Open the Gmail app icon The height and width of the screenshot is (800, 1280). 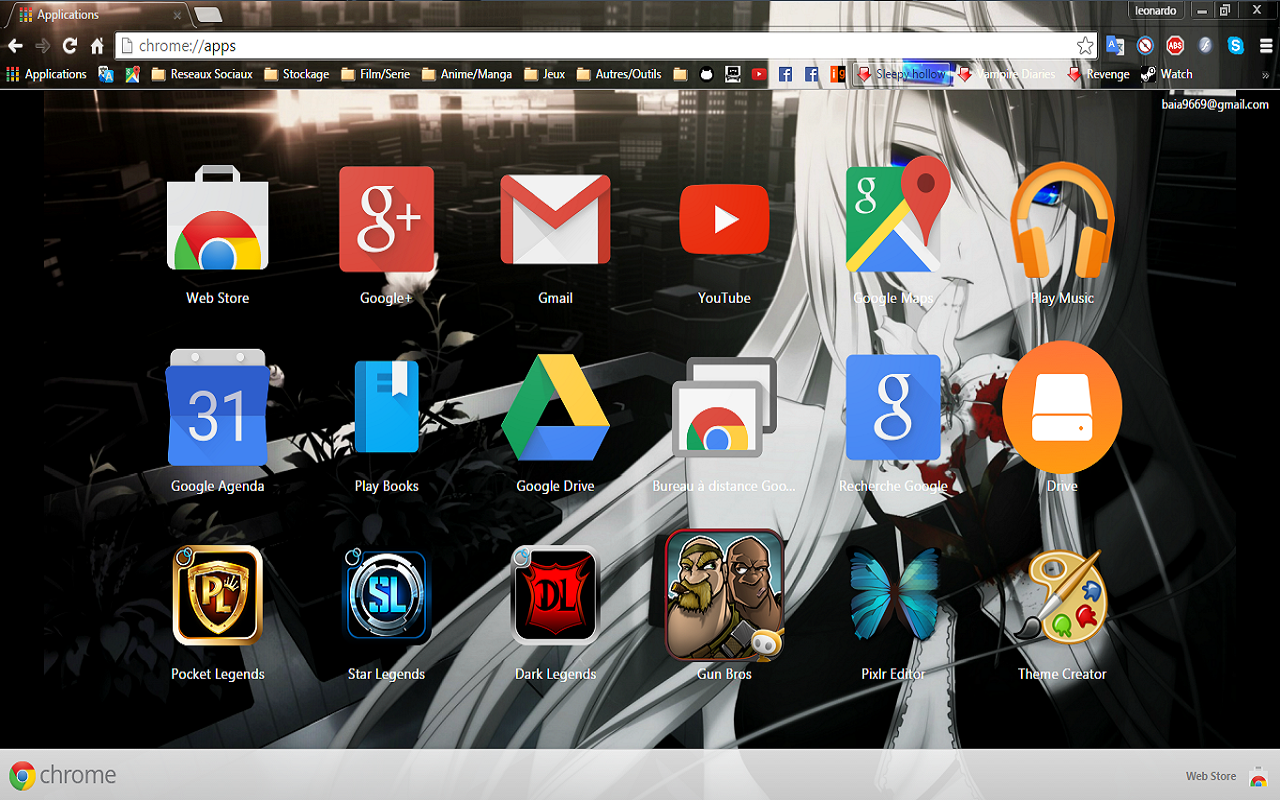pyautogui.click(x=555, y=220)
